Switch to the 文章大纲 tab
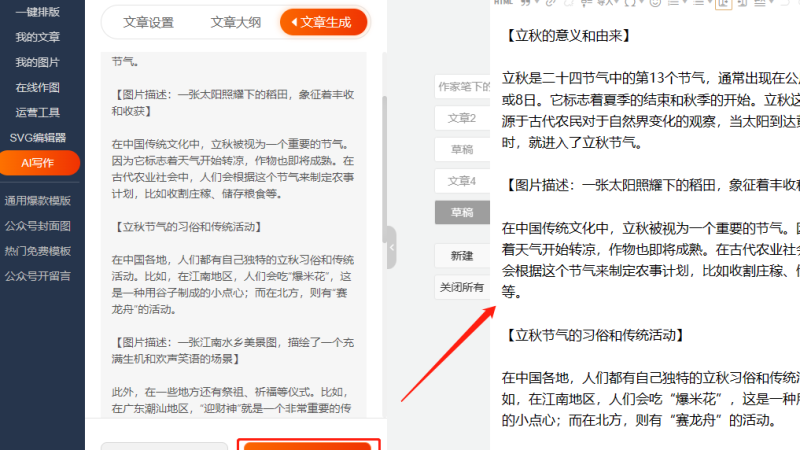The width and height of the screenshot is (800, 450). (236, 21)
